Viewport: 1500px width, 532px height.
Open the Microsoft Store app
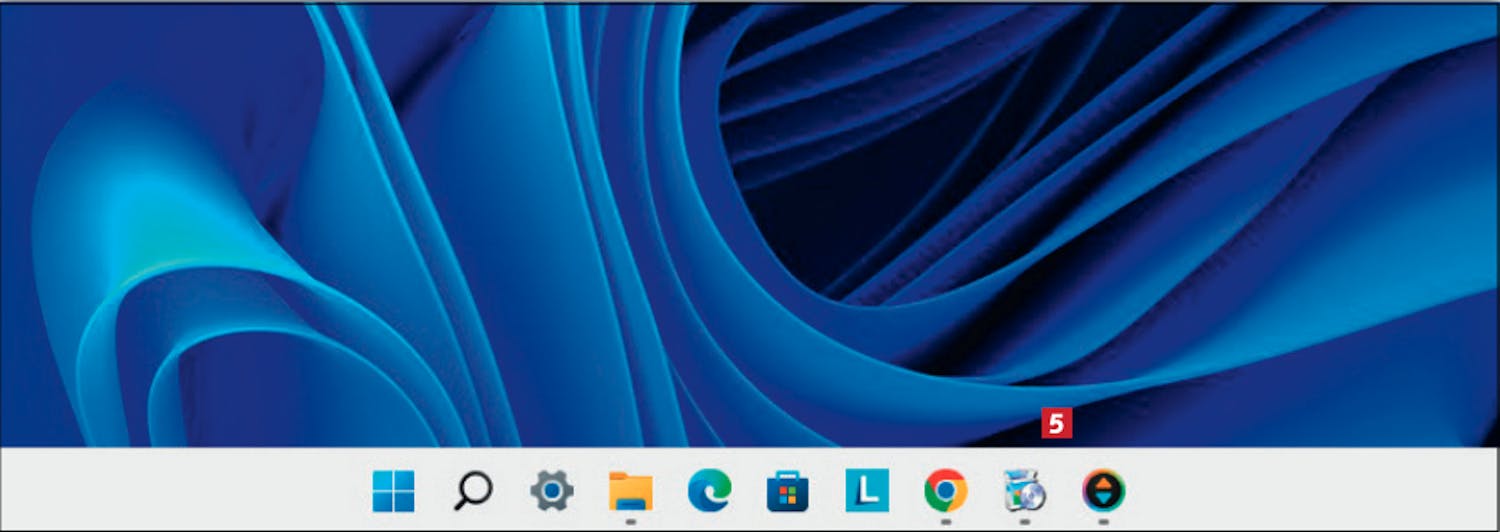[787, 491]
